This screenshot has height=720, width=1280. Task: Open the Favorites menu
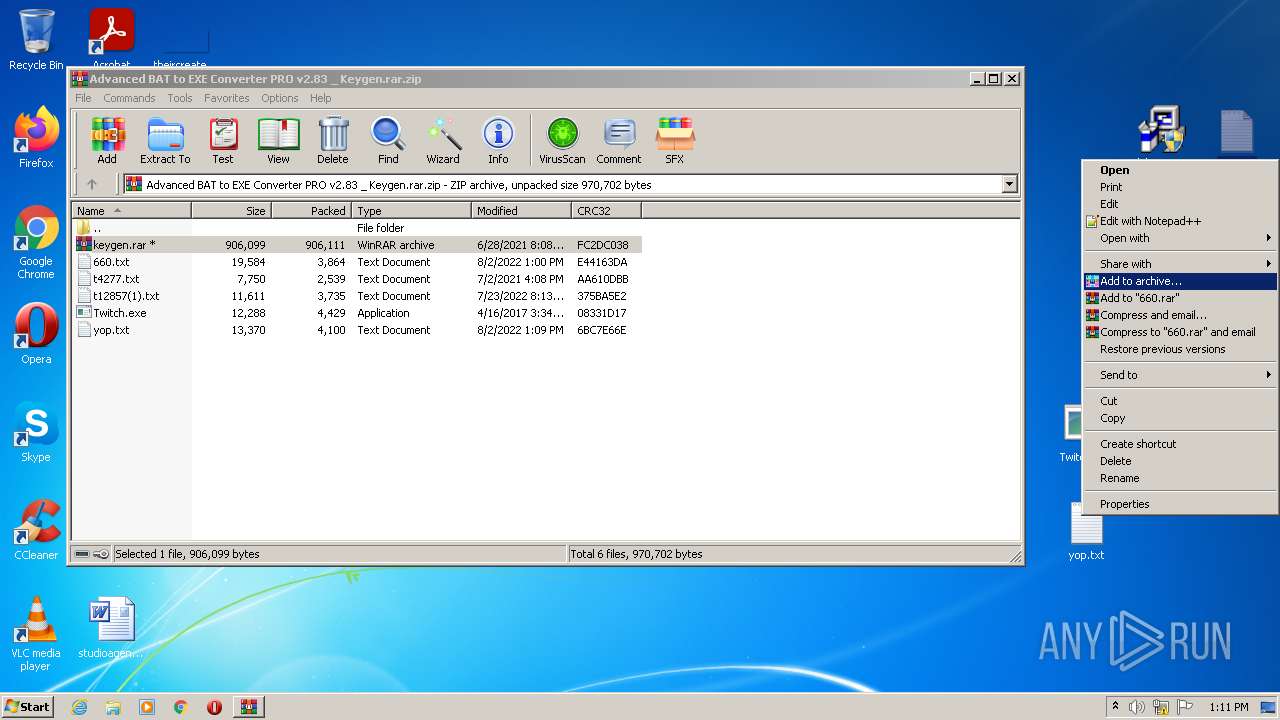227,98
